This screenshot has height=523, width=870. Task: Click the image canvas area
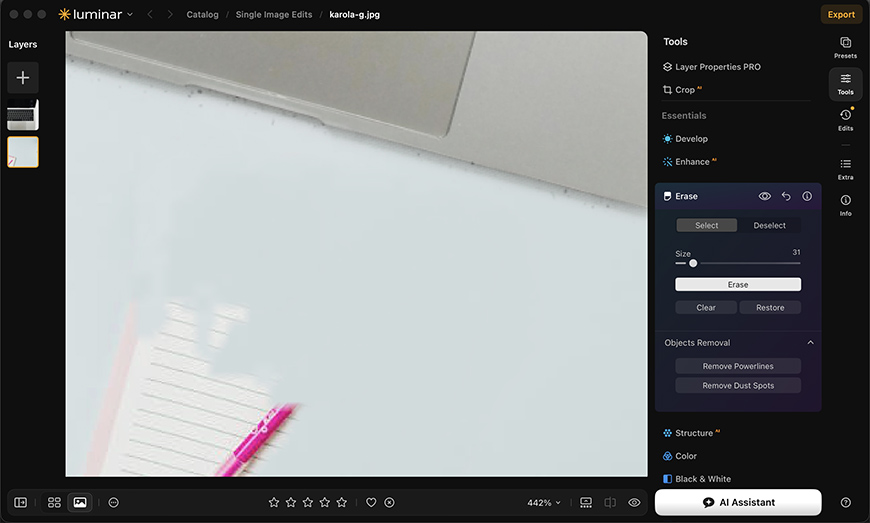click(356, 253)
